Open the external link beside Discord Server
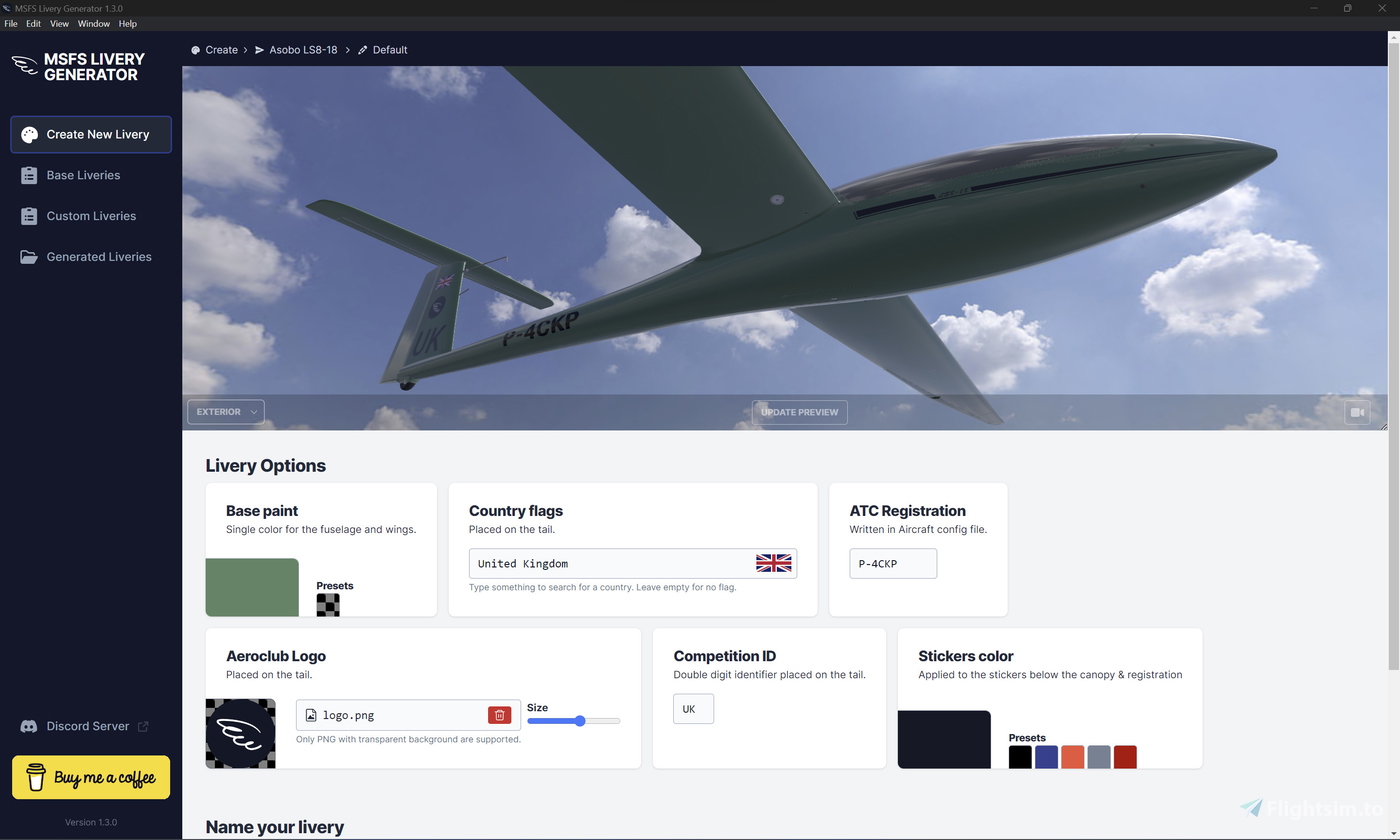The width and height of the screenshot is (1400, 840). (143, 725)
